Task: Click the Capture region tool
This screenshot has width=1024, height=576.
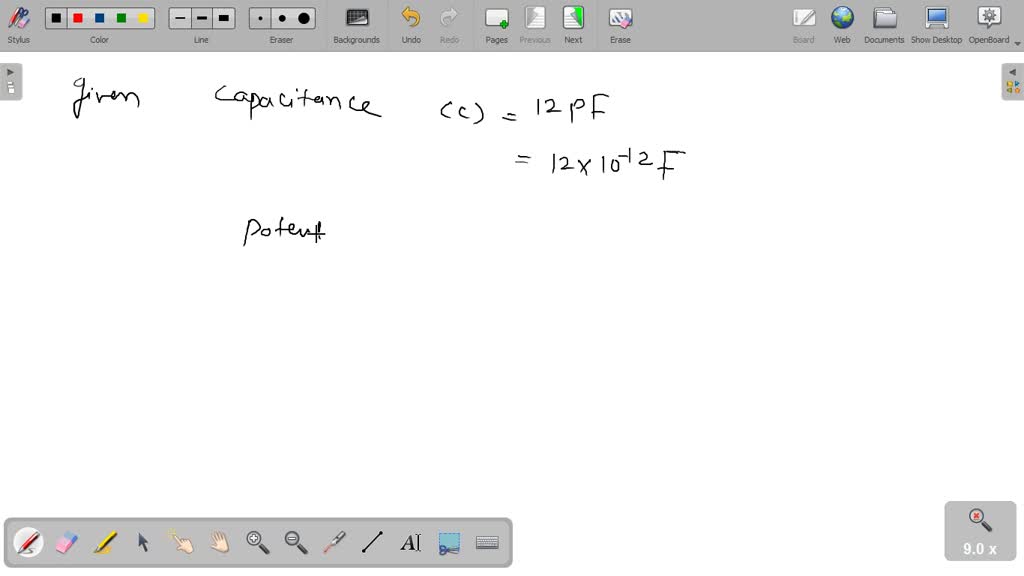Action: (x=449, y=542)
